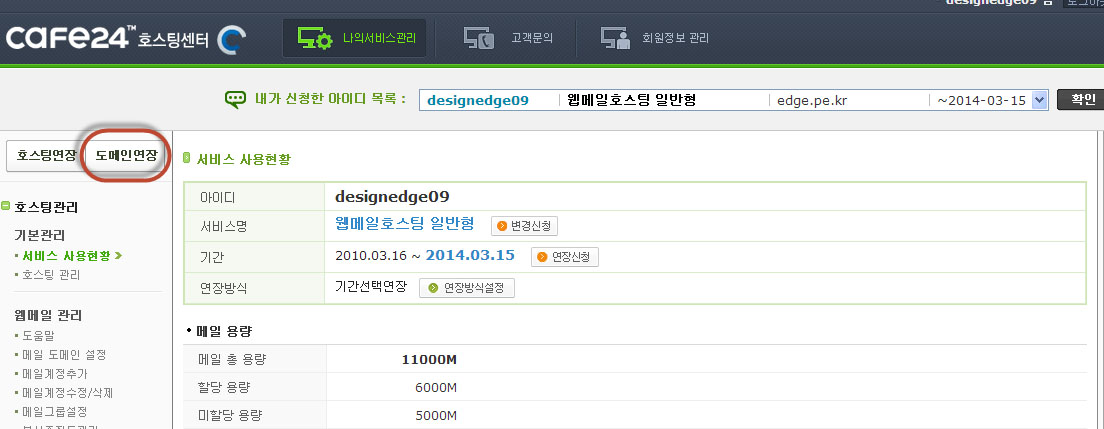Image resolution: width=1104 pixels, height=429 pixels.
Task: Click the orange arrow icon on 변경신청
Action: (x=502, y=226)
